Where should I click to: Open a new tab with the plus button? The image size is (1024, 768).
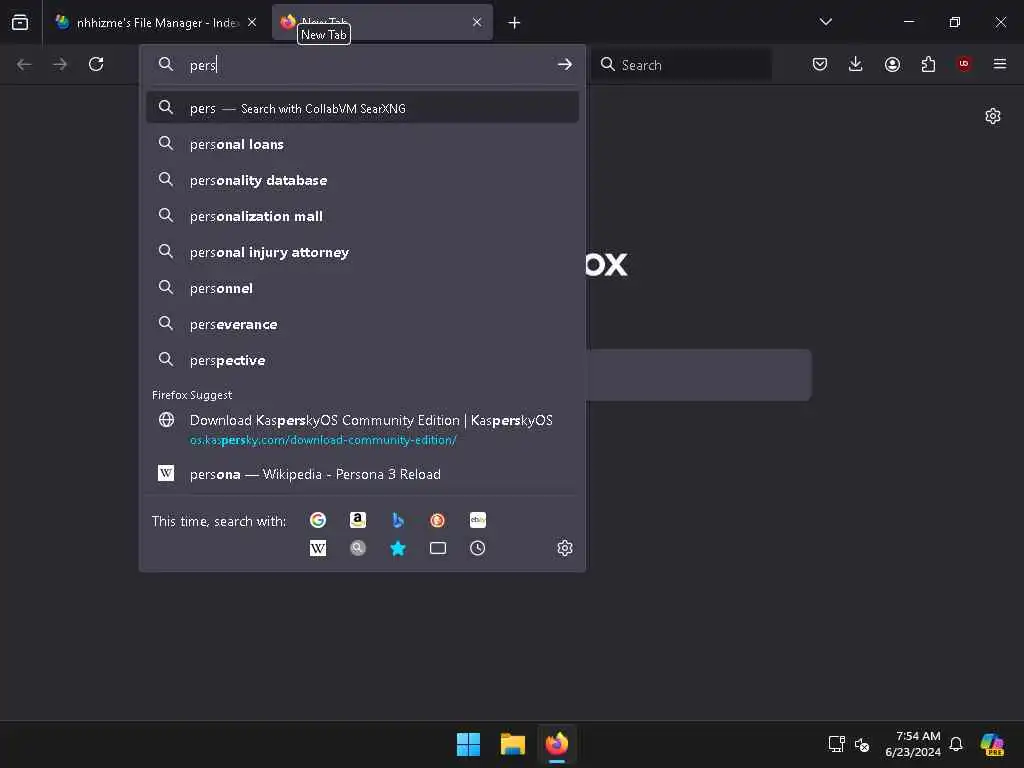click(515, 23)
